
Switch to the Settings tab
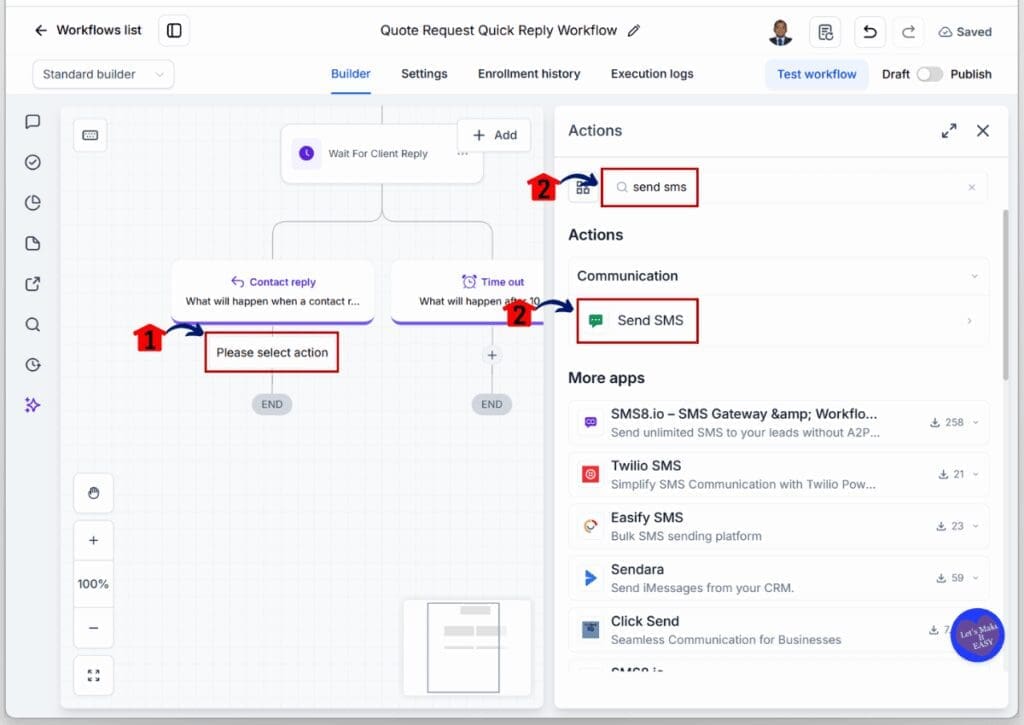(x=424, y=74)
